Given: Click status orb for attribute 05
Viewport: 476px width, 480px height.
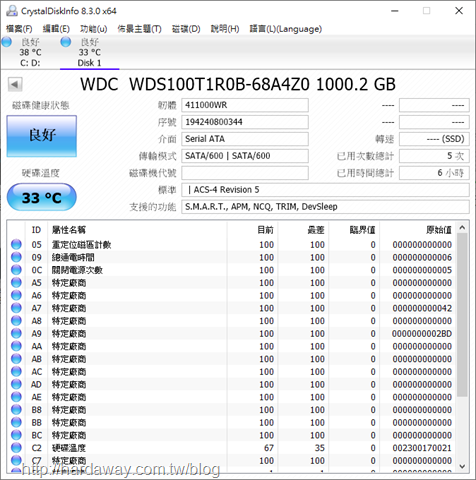Looking at the screenshot, I should 16,244.
